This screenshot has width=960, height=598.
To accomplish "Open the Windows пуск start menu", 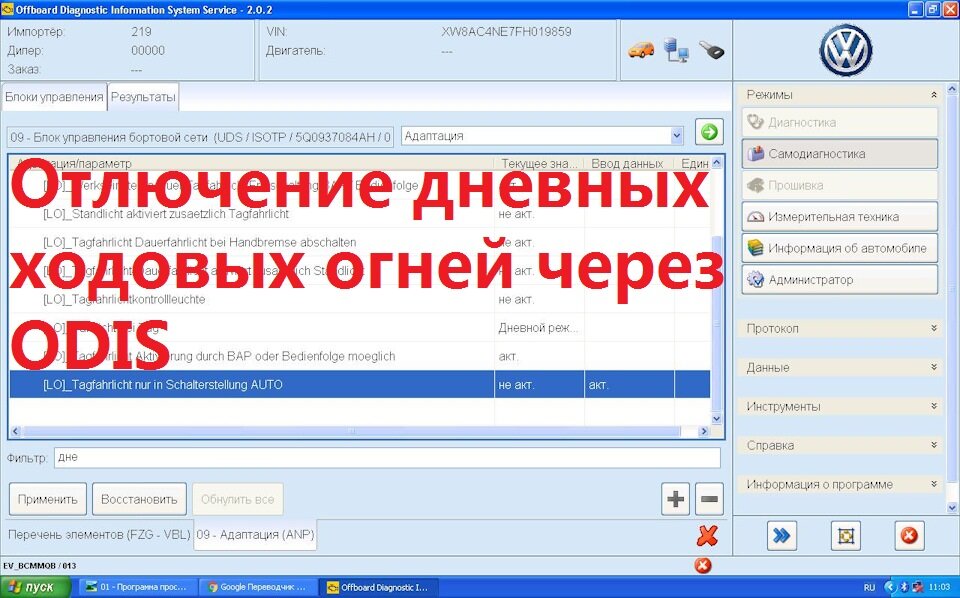I will tap(36, 587).
